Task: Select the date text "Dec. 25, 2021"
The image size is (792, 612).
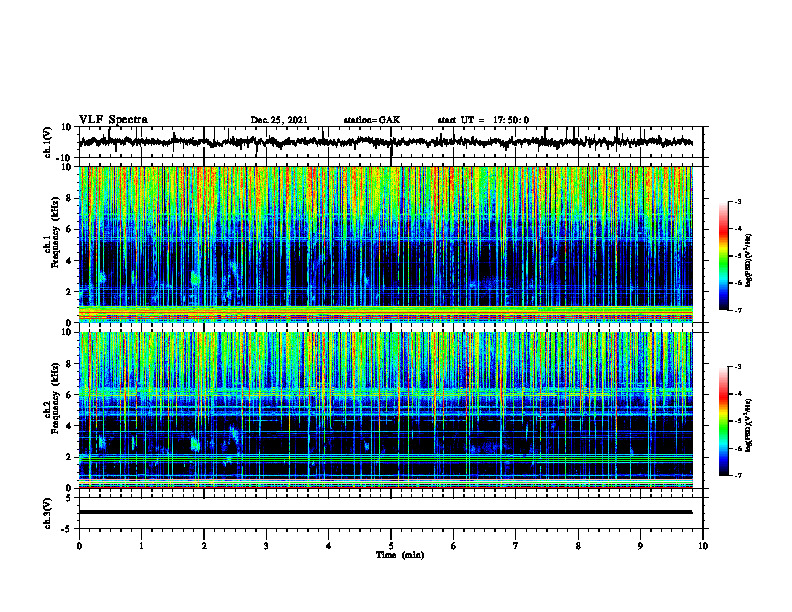Action: tap(279, 120)
